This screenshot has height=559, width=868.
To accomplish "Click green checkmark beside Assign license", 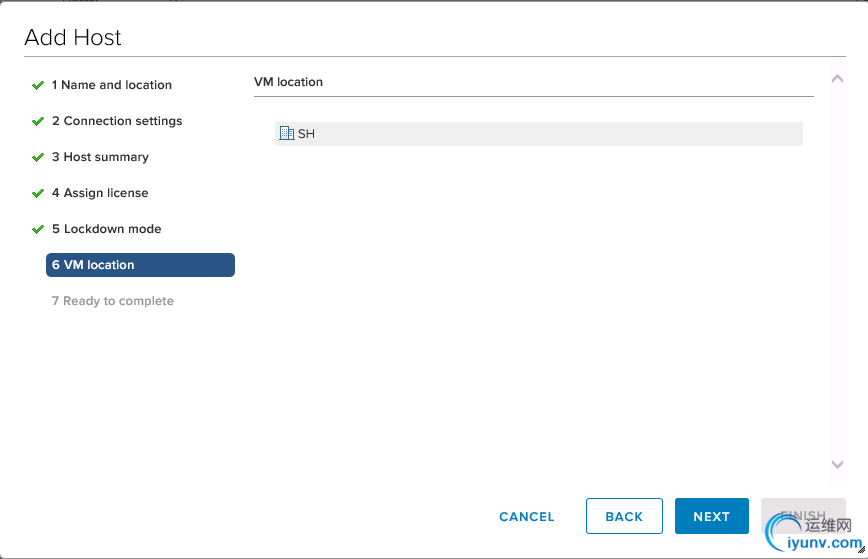I will pos(38,194).
